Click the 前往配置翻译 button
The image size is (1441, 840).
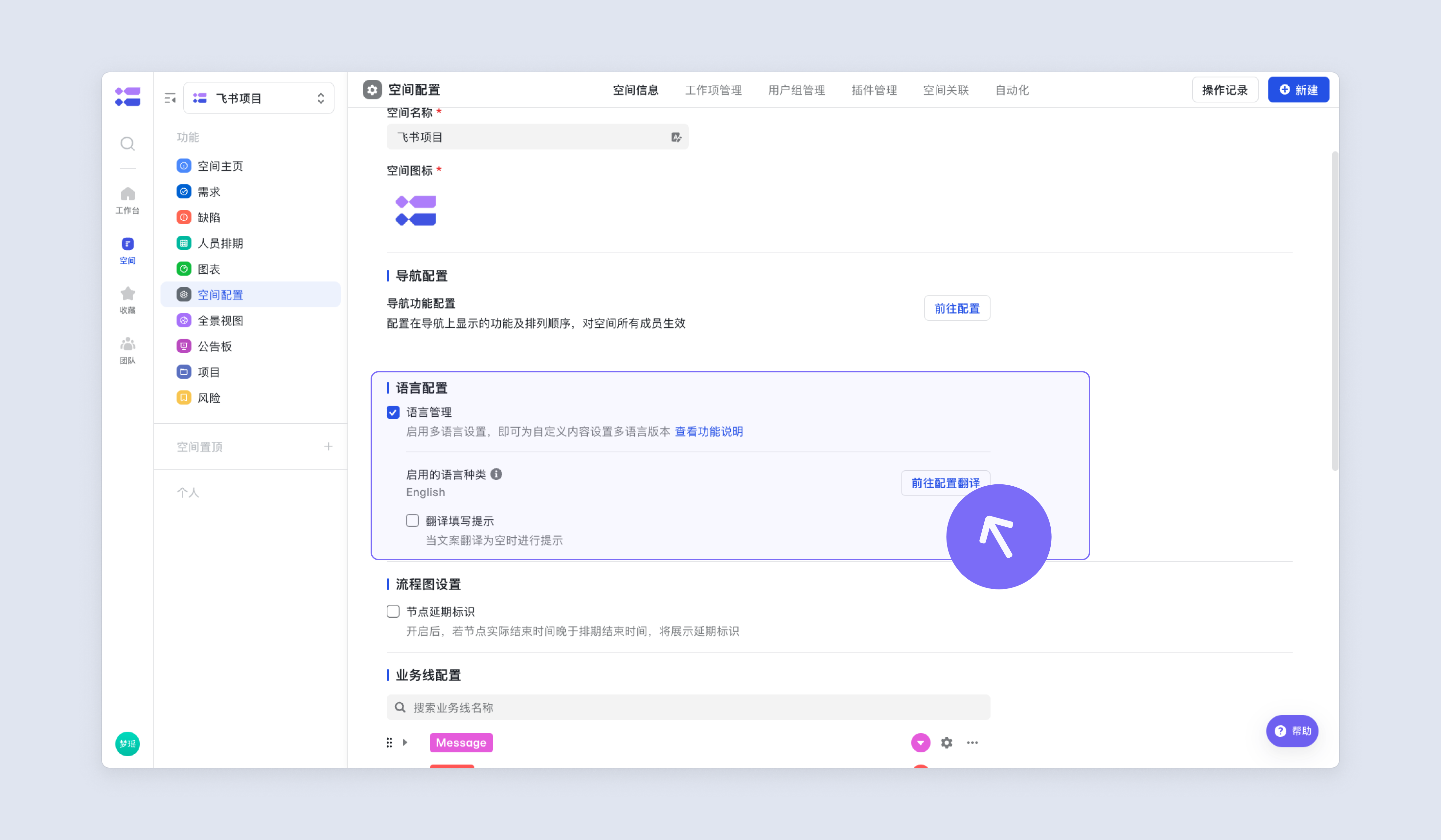(x=945, y=483)
